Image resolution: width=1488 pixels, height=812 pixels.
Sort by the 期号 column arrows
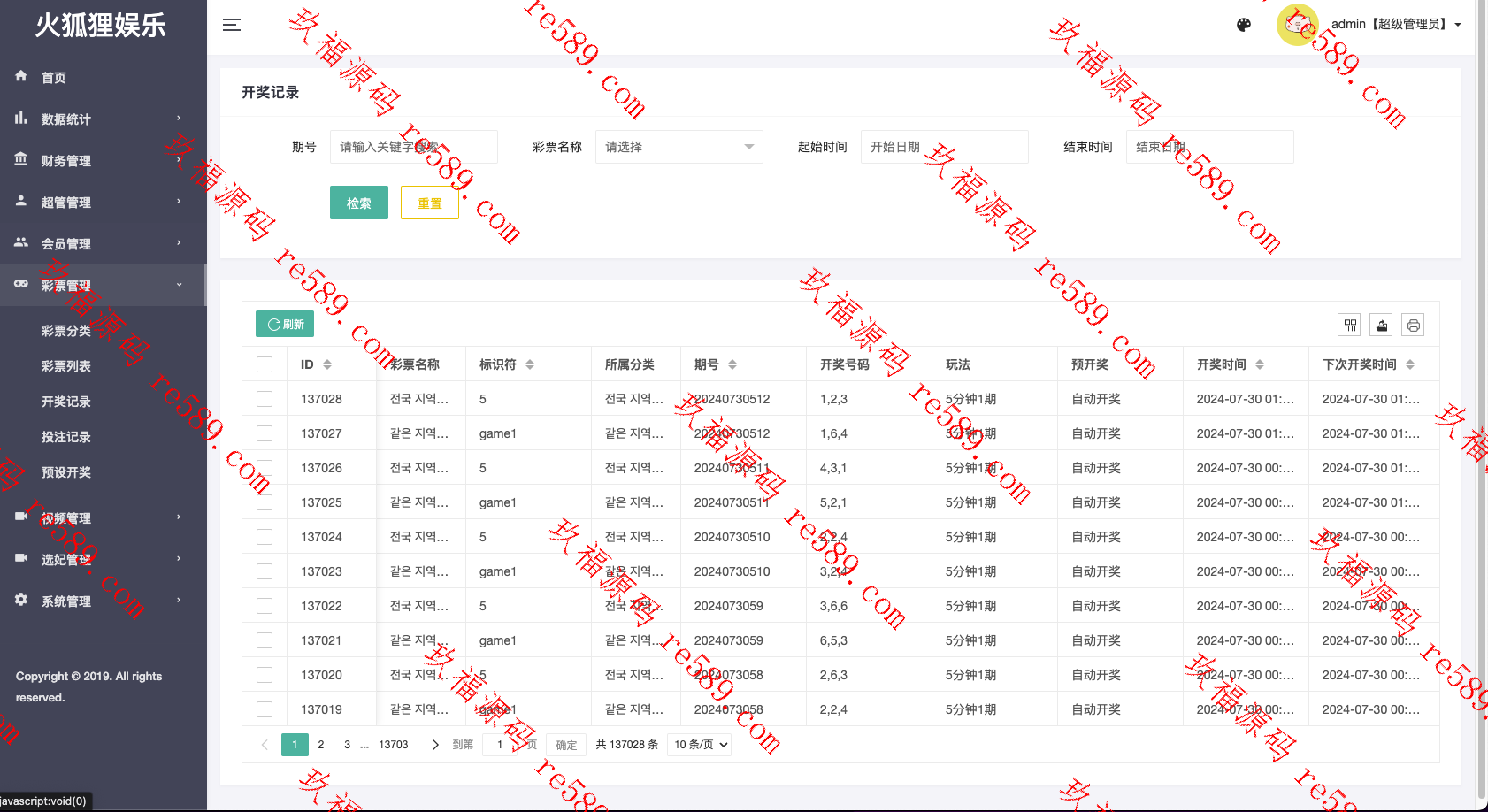pos(732,364)
